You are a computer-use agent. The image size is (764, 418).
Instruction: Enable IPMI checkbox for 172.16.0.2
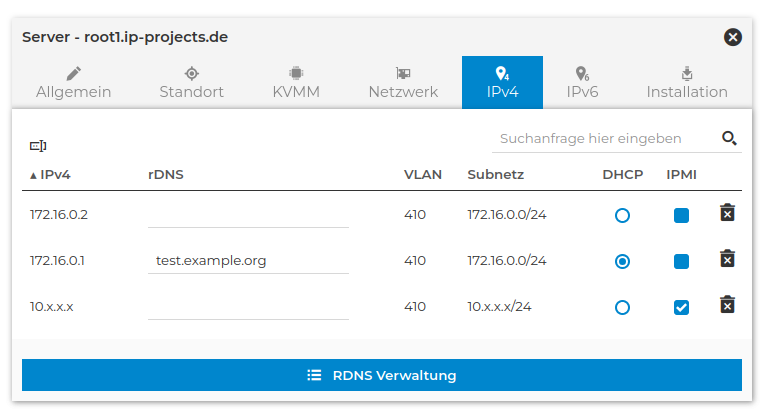(x=681, y=215)
